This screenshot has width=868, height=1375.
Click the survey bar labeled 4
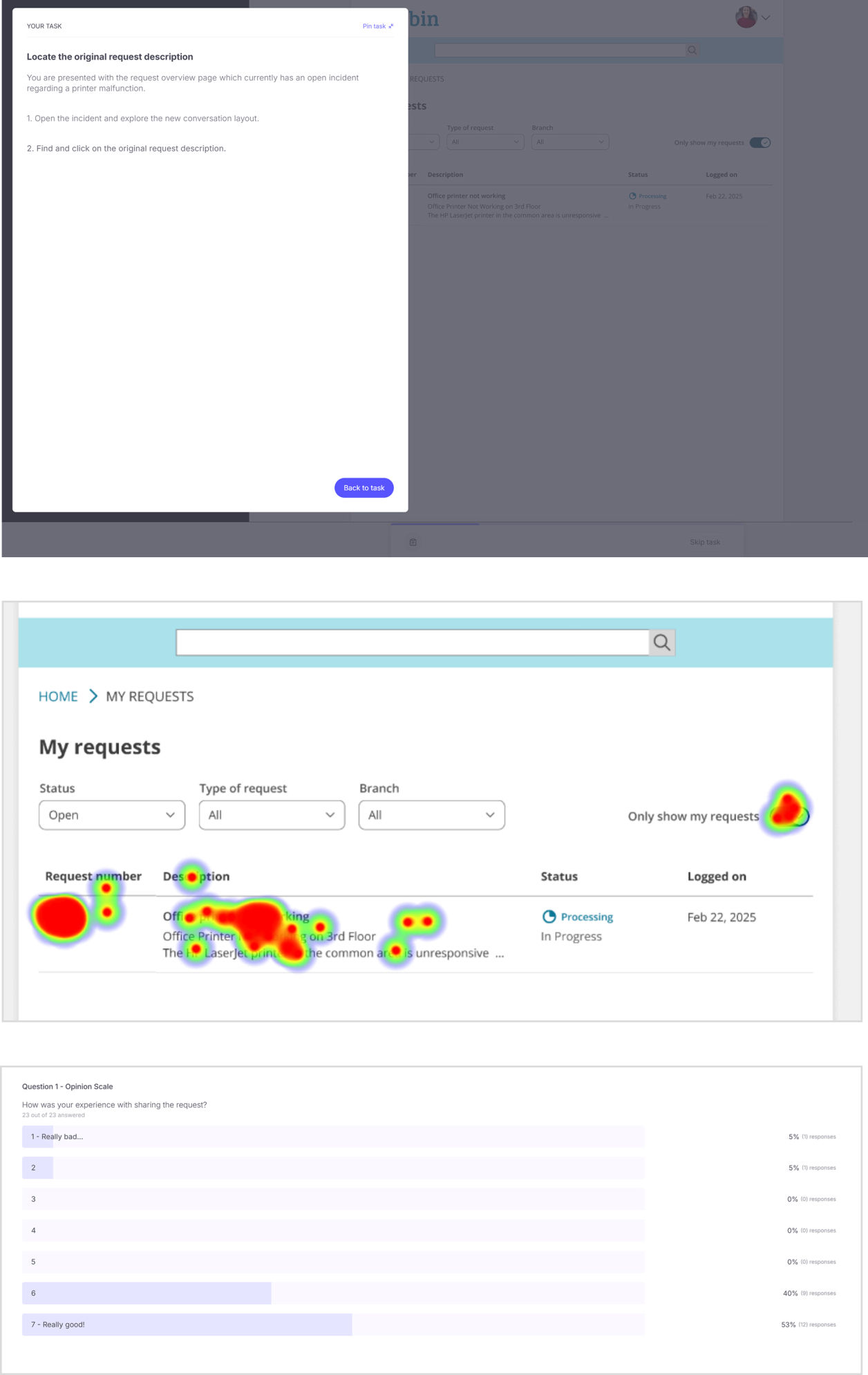click(x=333, y=1231)
